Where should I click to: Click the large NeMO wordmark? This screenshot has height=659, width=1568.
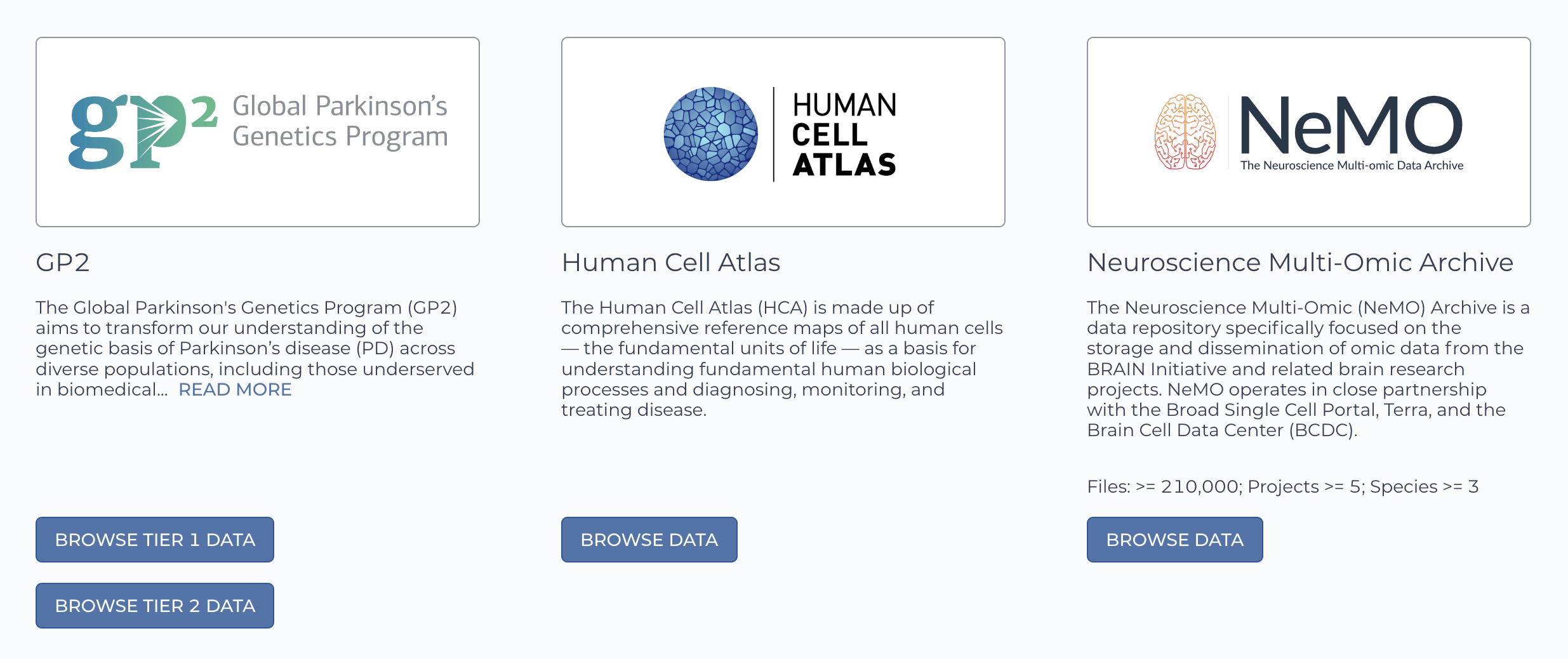(1351, 126)
